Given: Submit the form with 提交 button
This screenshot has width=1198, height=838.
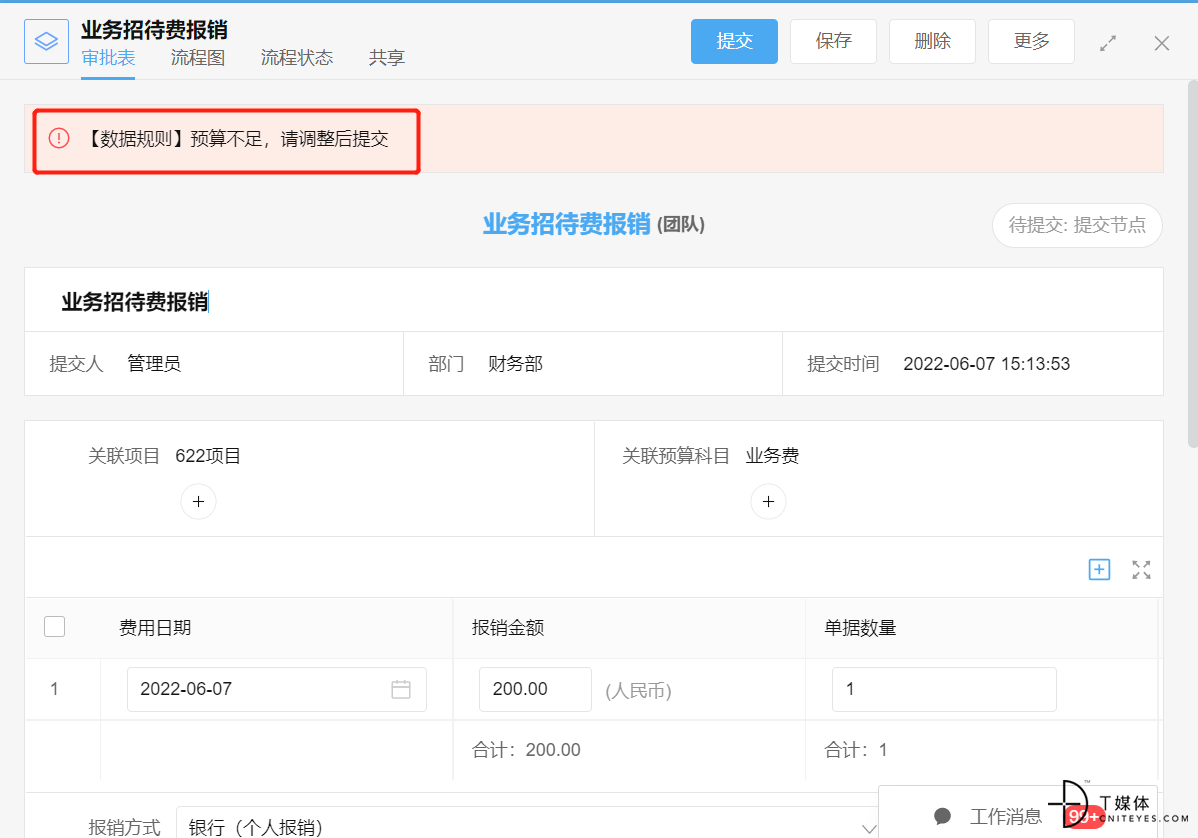Looking at the screenshot, I should 734,41.
